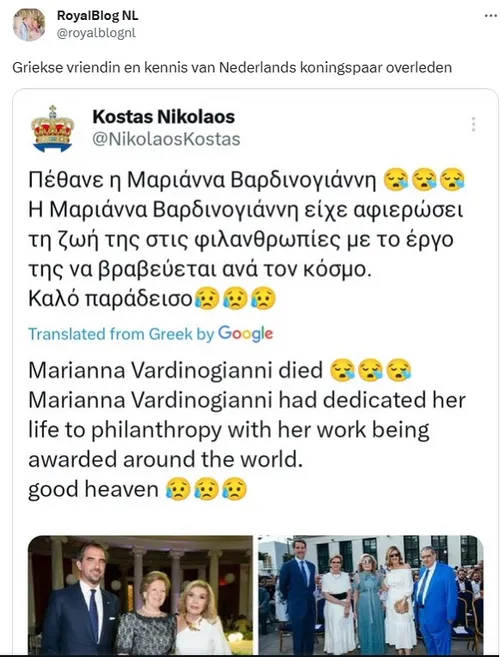Image resolution: width=500 pixels, height=657 pixels.
Task: Open the three-dot menu on RoyalBlog tweet
Action: 490,16
